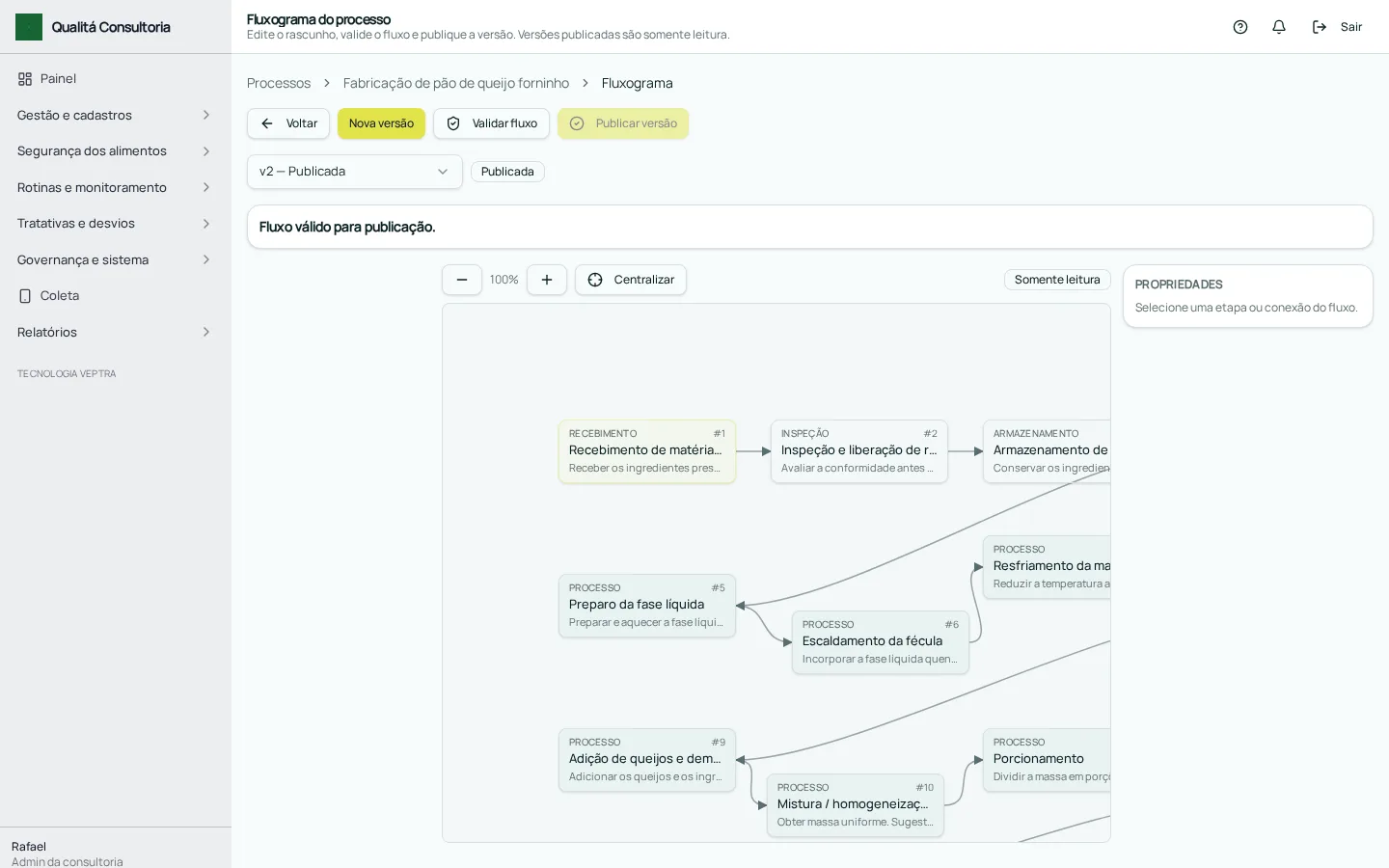Click the Painel grid icon
The width and height of the screenshot is (1389, 868).
pyautogui.click(x=25, y=79)
